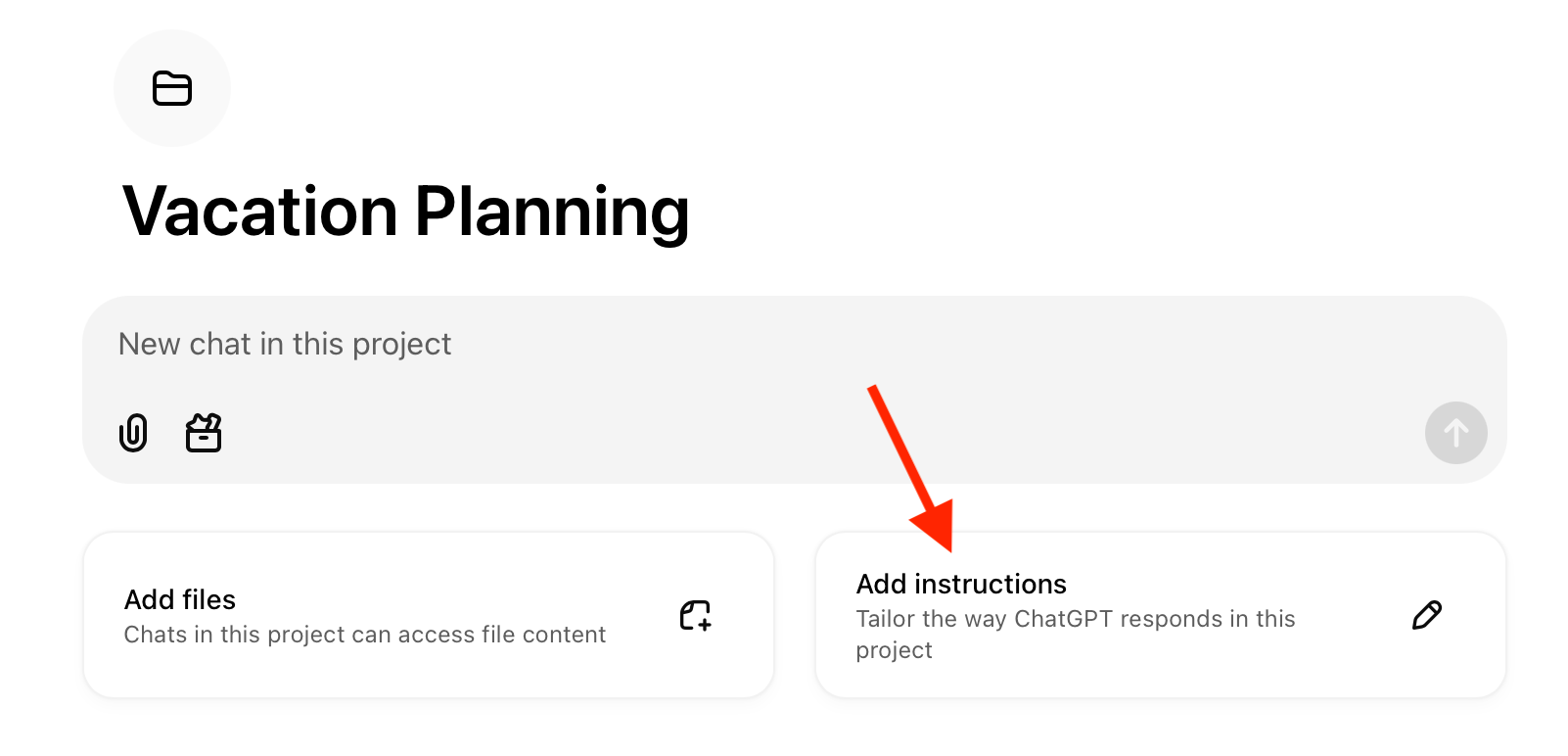
Task: Click the Add files heading
Action: [180, 598]
